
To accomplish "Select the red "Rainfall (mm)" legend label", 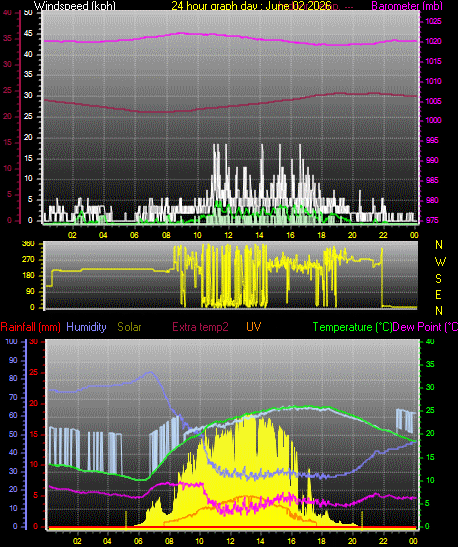I will (30, 327).
